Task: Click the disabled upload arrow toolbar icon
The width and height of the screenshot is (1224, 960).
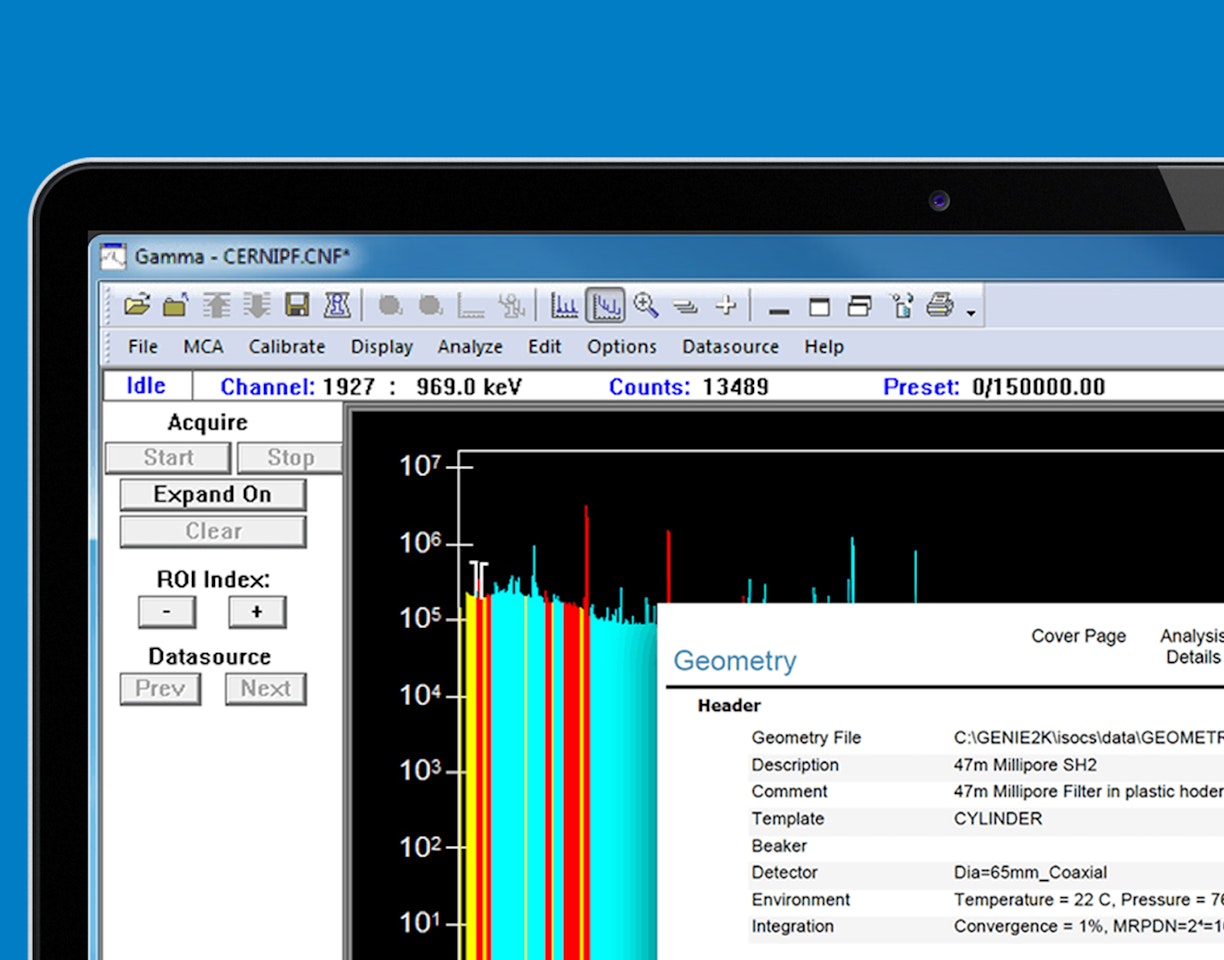Action: click(216, 306)
